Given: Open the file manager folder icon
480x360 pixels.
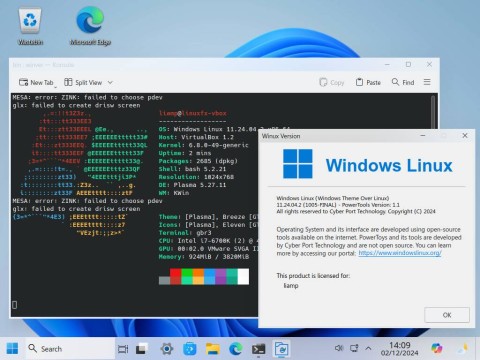Looking at the screenshot, I should click(x=213, y=349).
